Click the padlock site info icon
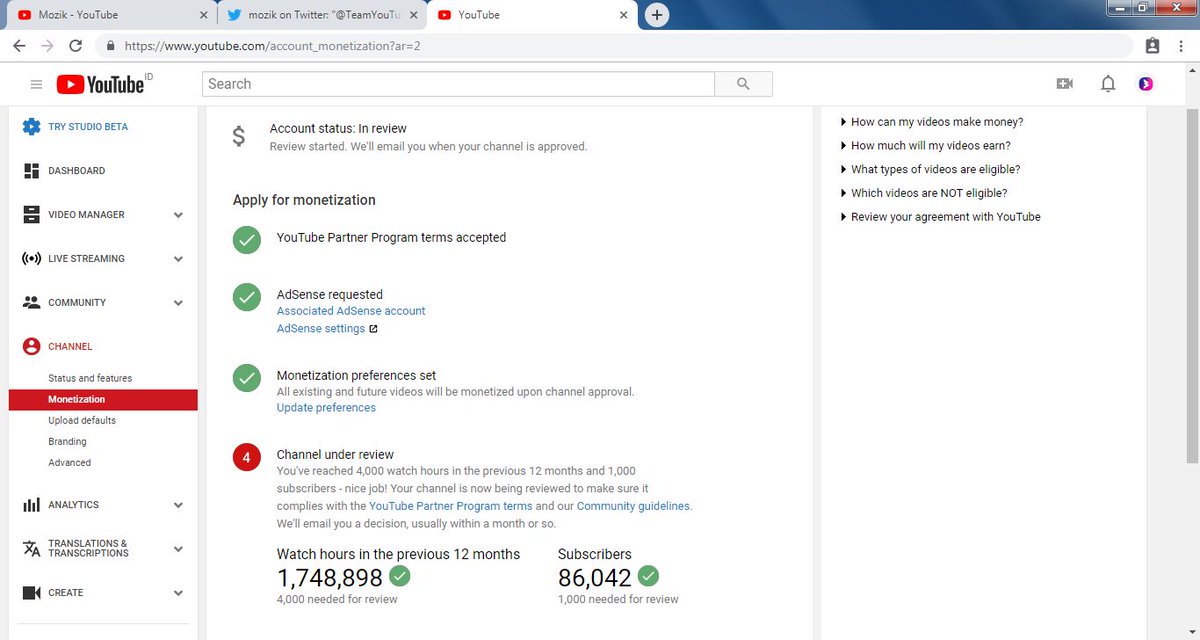The image size is (1200, 640). [x=110, y=46]
